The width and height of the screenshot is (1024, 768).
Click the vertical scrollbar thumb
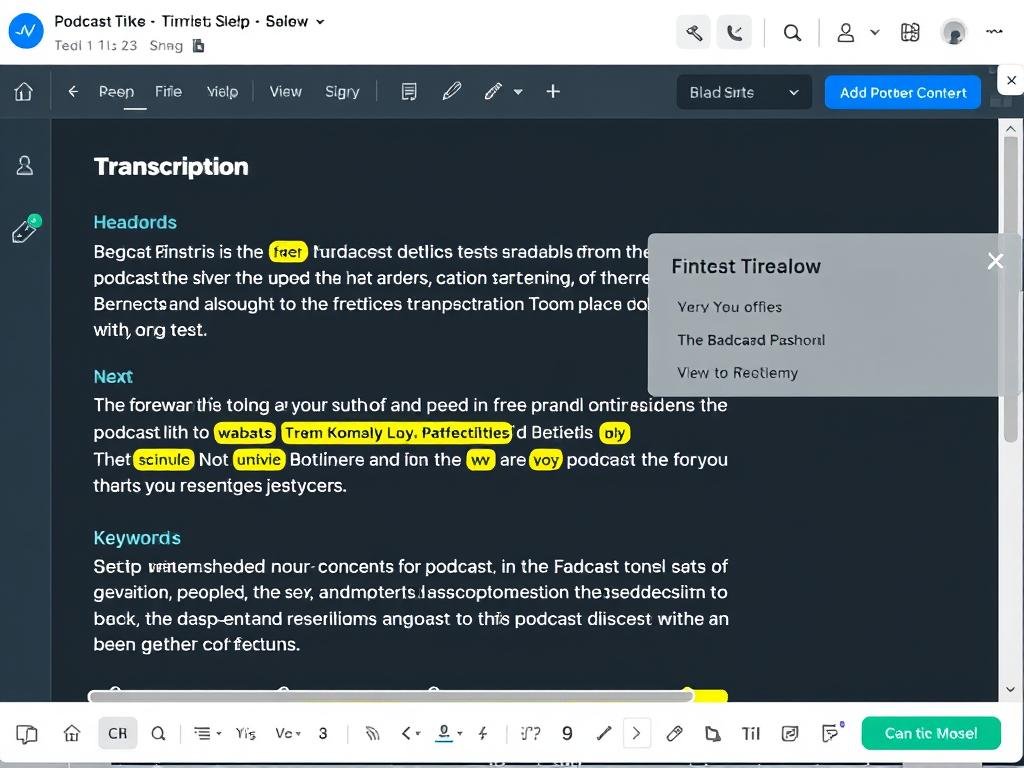click(x=1010, y=291)
